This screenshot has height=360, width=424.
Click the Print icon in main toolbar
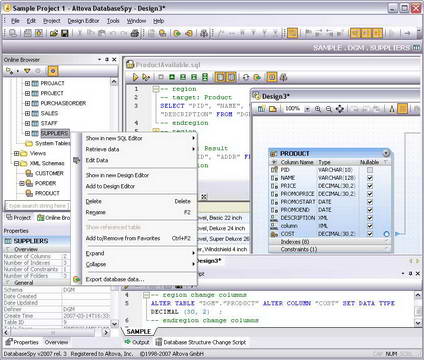(x=135, y=33)
